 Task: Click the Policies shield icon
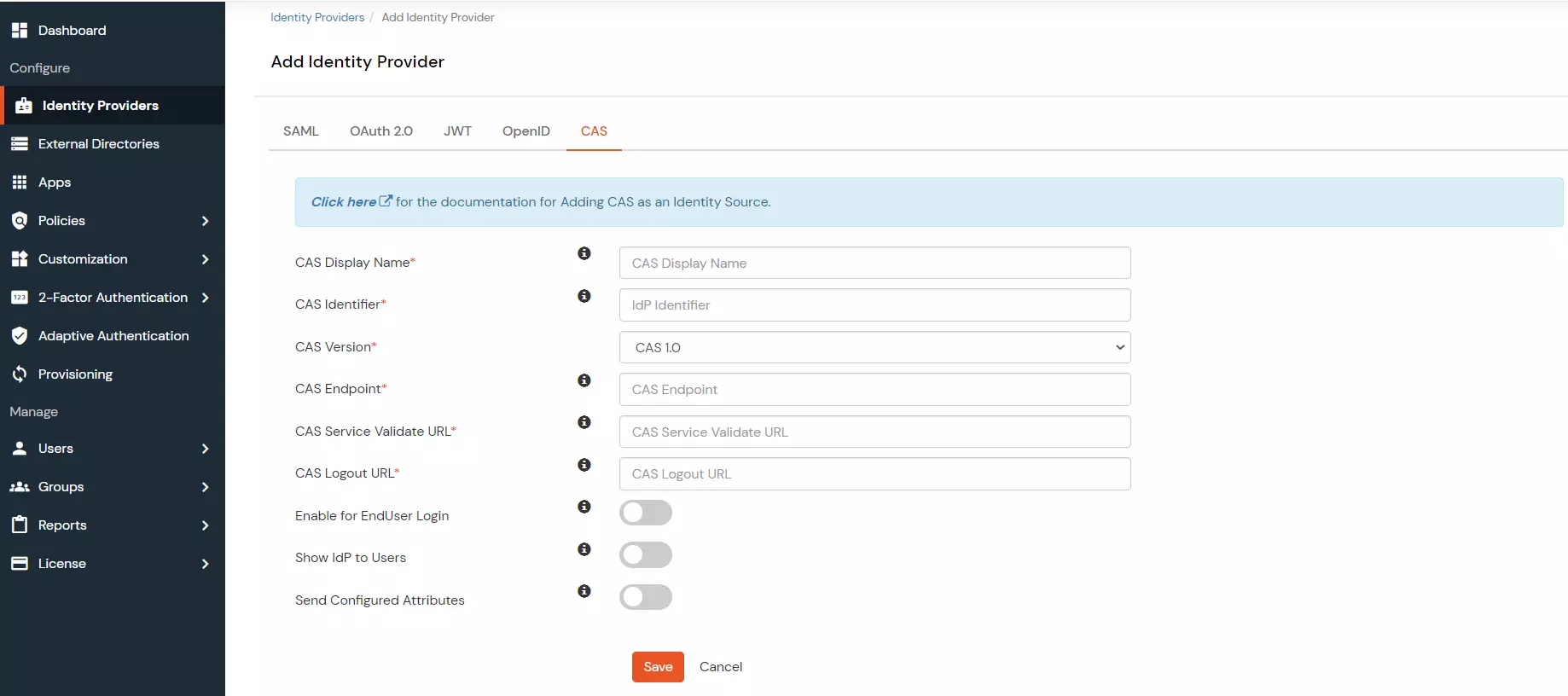[x=20, y=221]
